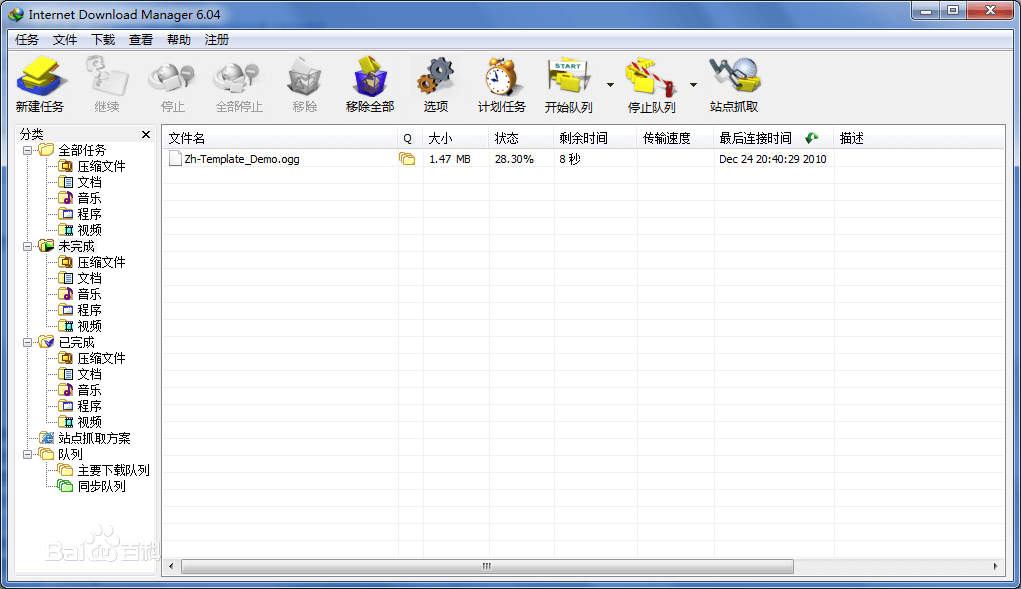This screenshot has height=589, width=1021.
Task: Select 站点抓取方案 tree item
Action: [94, 438]
